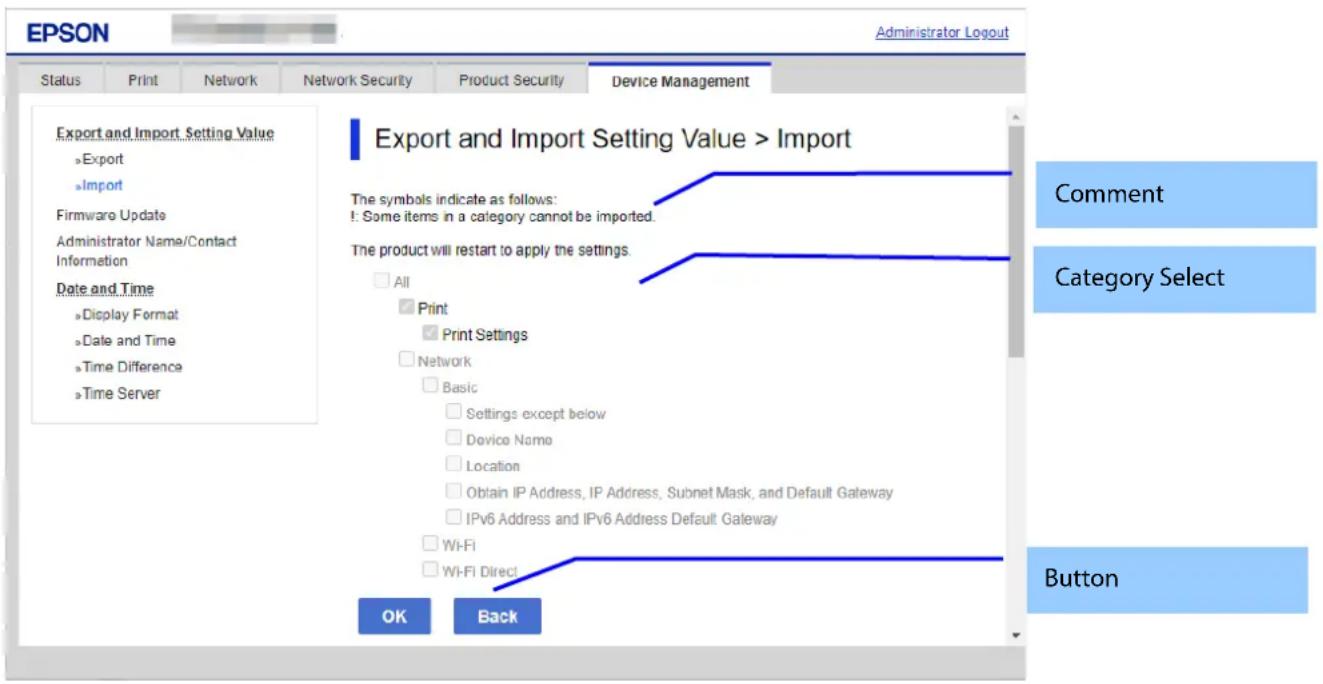This screenshot has height=684, width=1323.
Task: Click text 'Some items in a category cannot be imported.'
Action: click(508, 216)
